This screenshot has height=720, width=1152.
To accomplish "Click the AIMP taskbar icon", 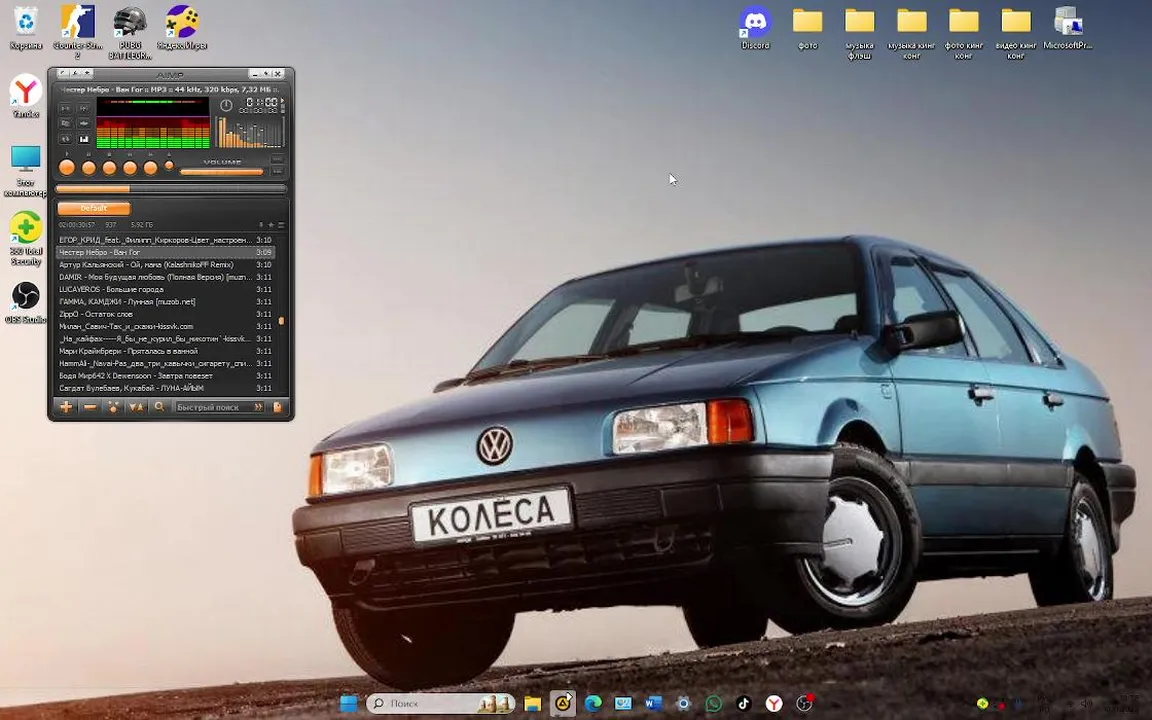I will (x=563, y=703).
